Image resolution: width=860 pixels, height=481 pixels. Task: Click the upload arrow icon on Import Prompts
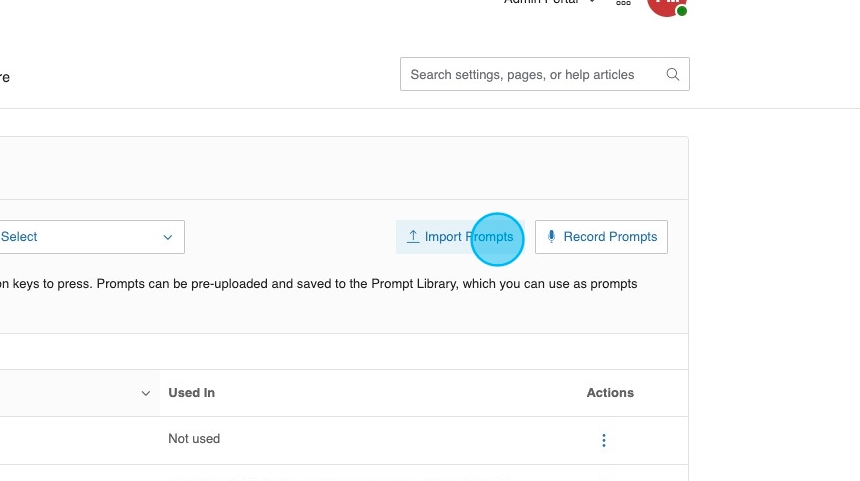click(413, 237)
